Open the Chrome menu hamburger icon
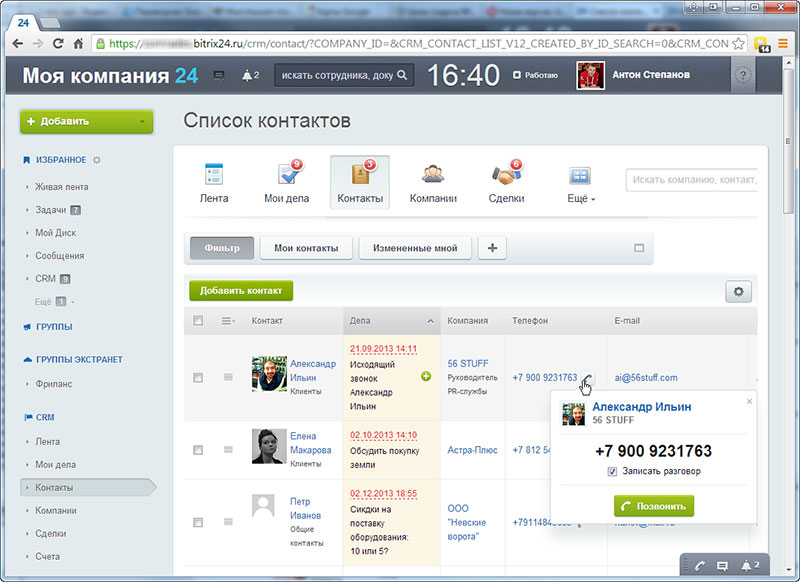 (783, 44)
